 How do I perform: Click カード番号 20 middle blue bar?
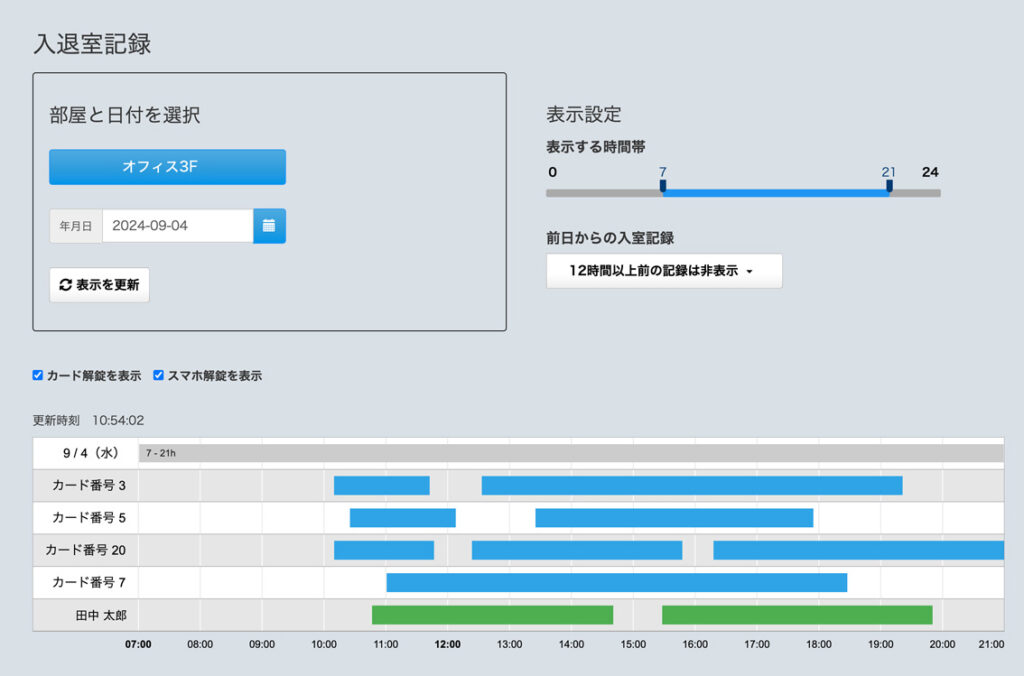click(x=576, y=550)
